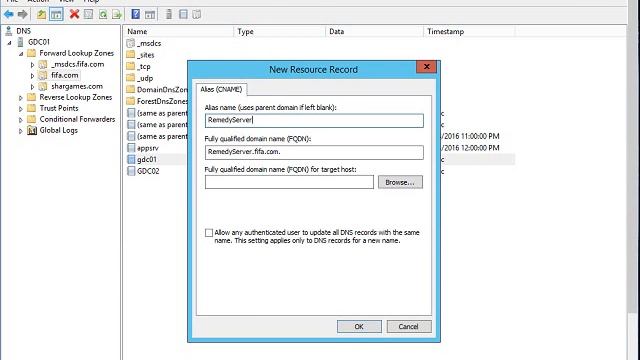640x360 pixels.
Task: Enable 'Allow any authenticated user' checkbox
Action: [209, 233]
